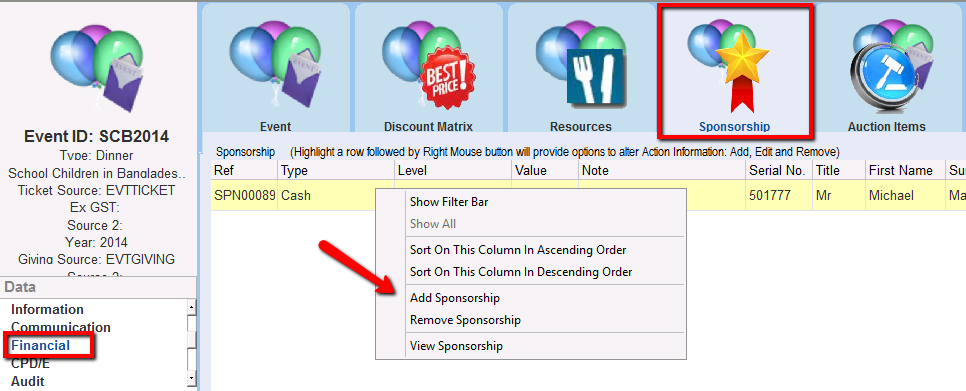Select Information in the Data list
The image size is (966, 391).
pyautogui.click(x=47, y=309)
